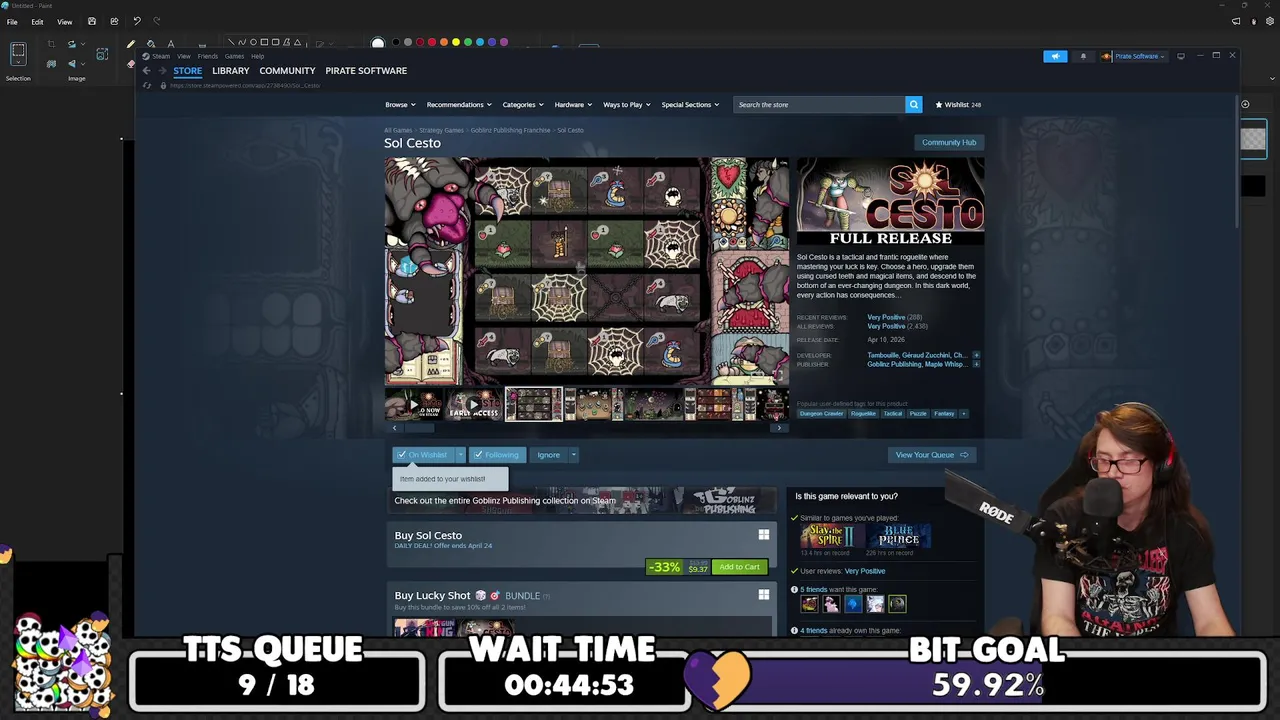Image resolution: width=1280 pixels, height=720 pixels.
Task: Click the Windows icon on Lucky Shot bundle
Action: (764, 595)
